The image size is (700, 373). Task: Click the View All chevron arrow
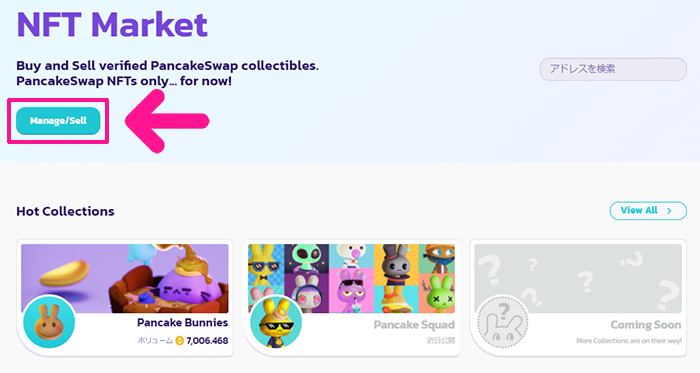point(669,211)
